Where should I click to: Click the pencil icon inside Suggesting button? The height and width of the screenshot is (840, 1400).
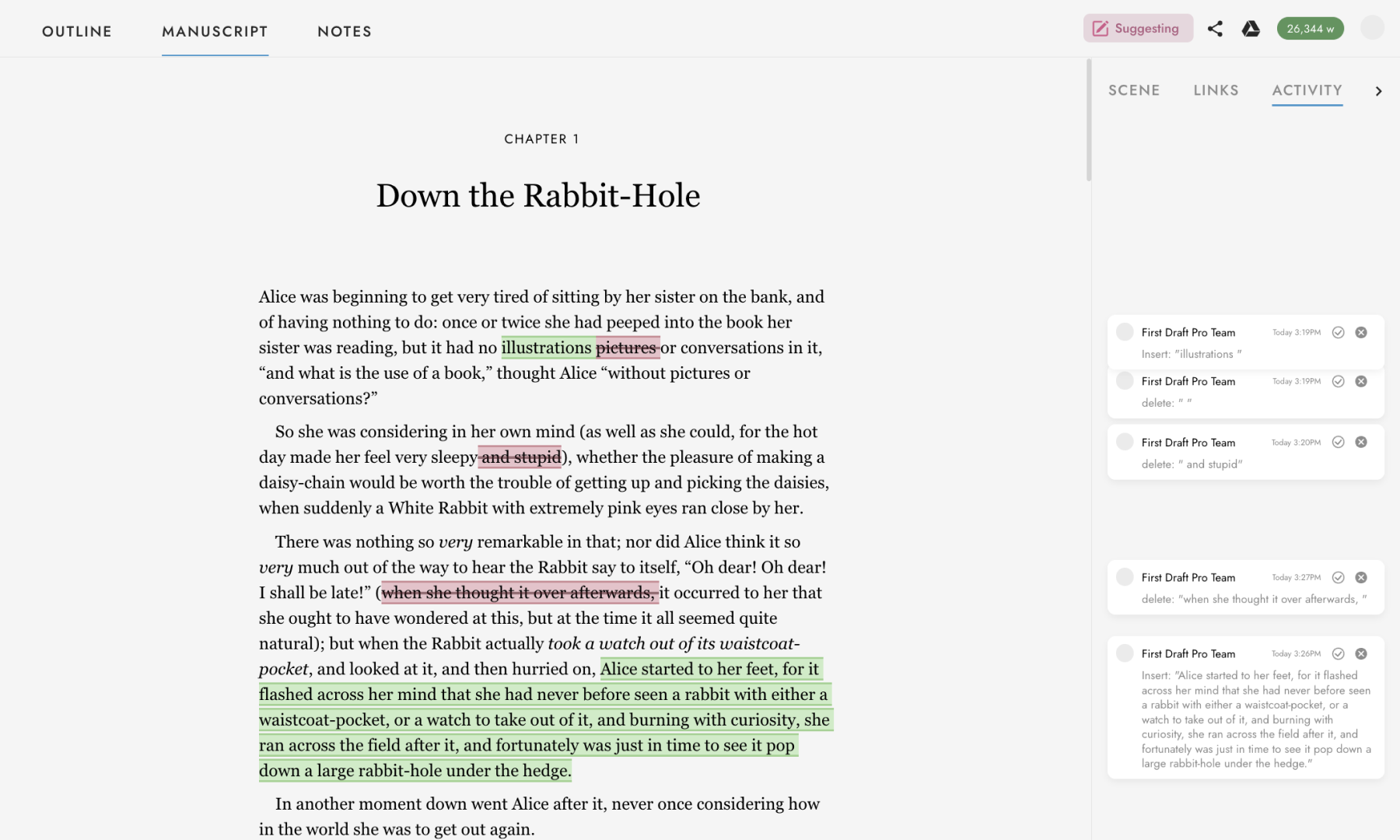1099,28
